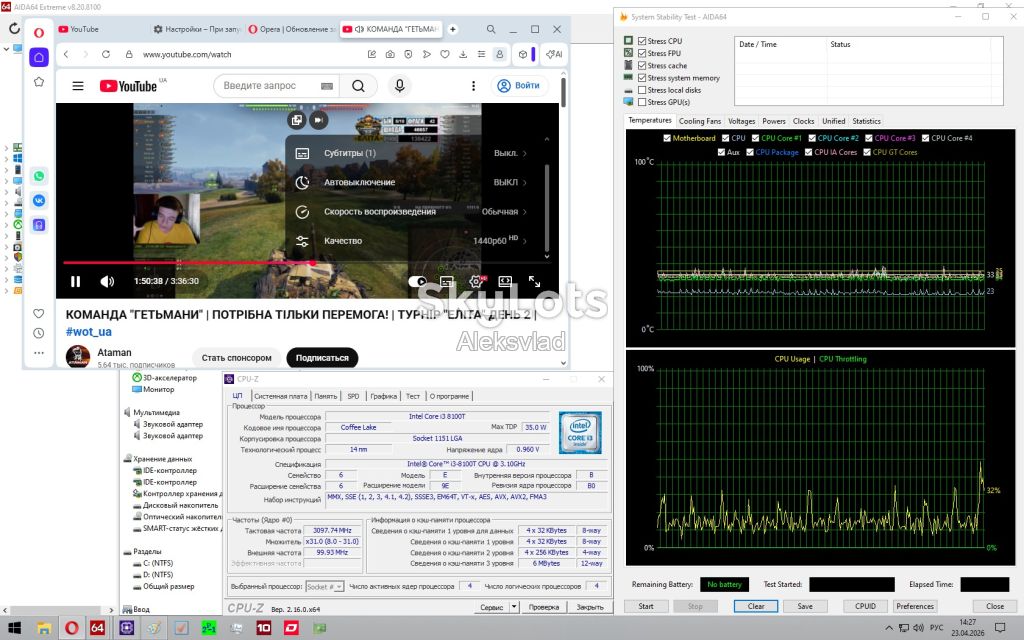Uncheck Stress FPU option
Image resolution: width=1024 pixels, height=640 pixels.
click(642, 53)
